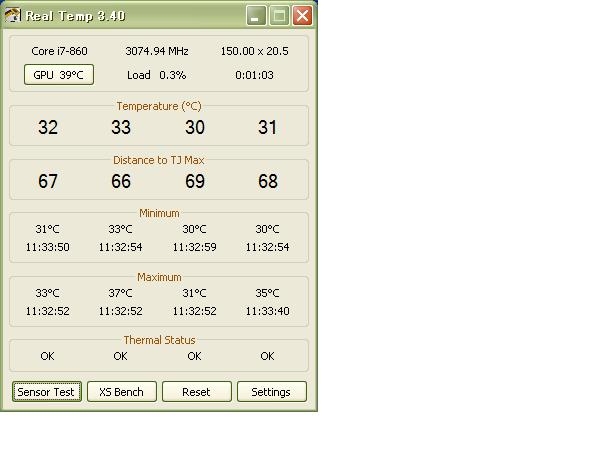Click Distance to TJ Max value 69
Screen dimensions: 600x450
[x=195, y=181]
